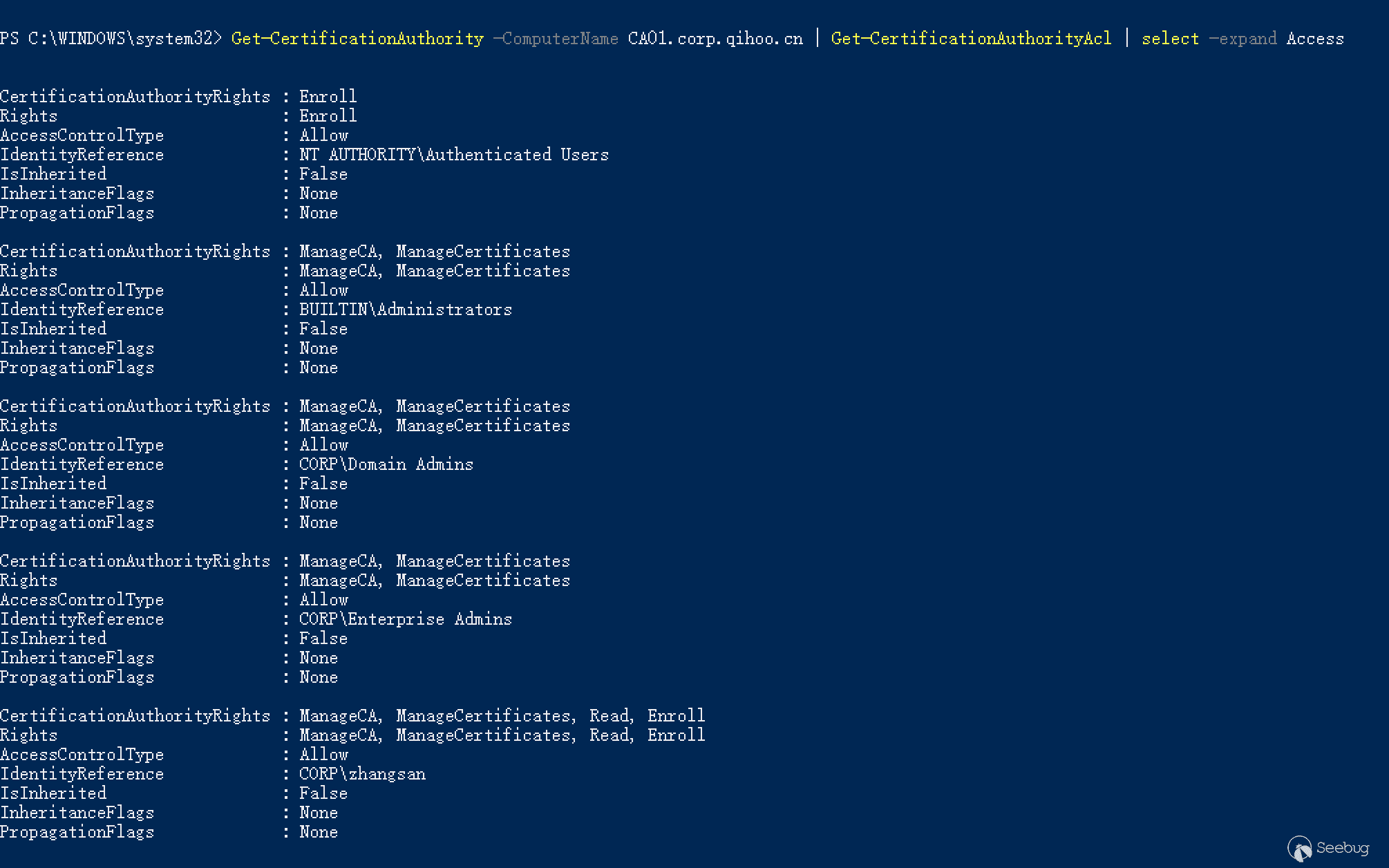Select BUILTIN\Administrators identity reference

coord(406,310)
